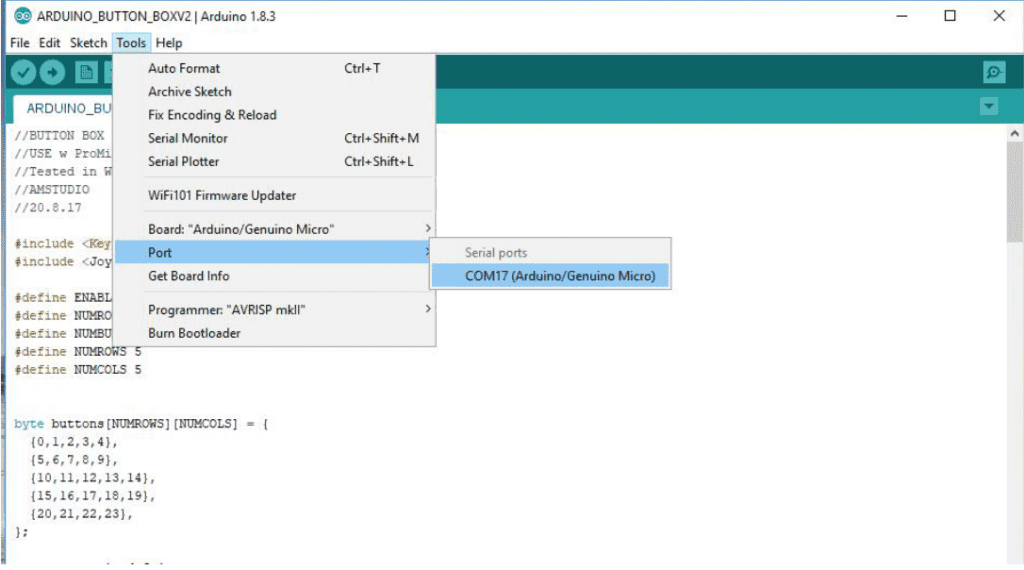The image size is (1024, 570).
Task: Launch WiFi101 Firmware Updater
Action: 222,195
